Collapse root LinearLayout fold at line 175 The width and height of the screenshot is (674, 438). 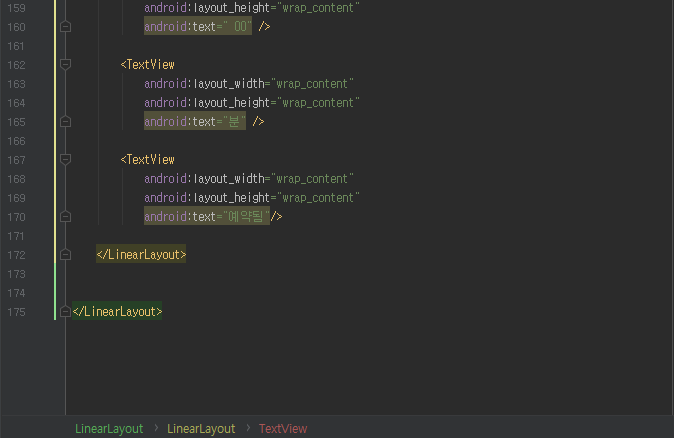click(65, 312)
